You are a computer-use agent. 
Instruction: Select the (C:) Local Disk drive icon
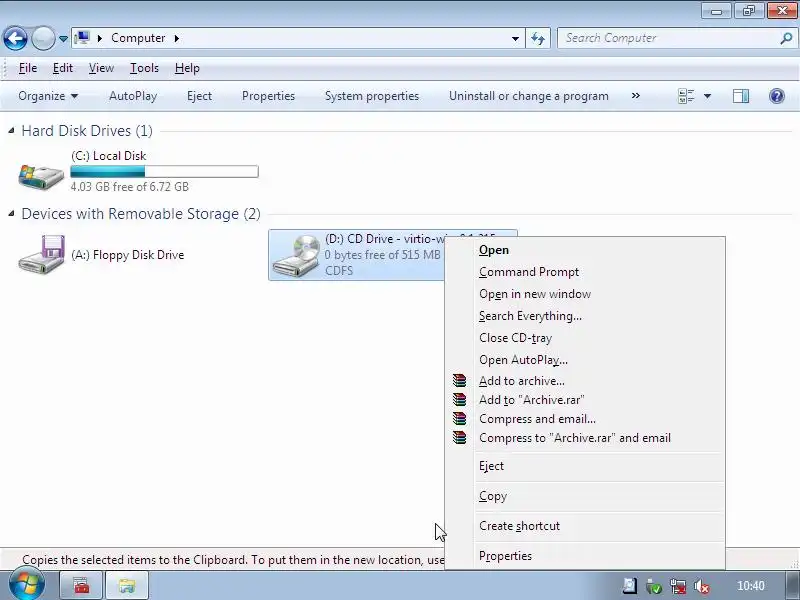(41, 177)
